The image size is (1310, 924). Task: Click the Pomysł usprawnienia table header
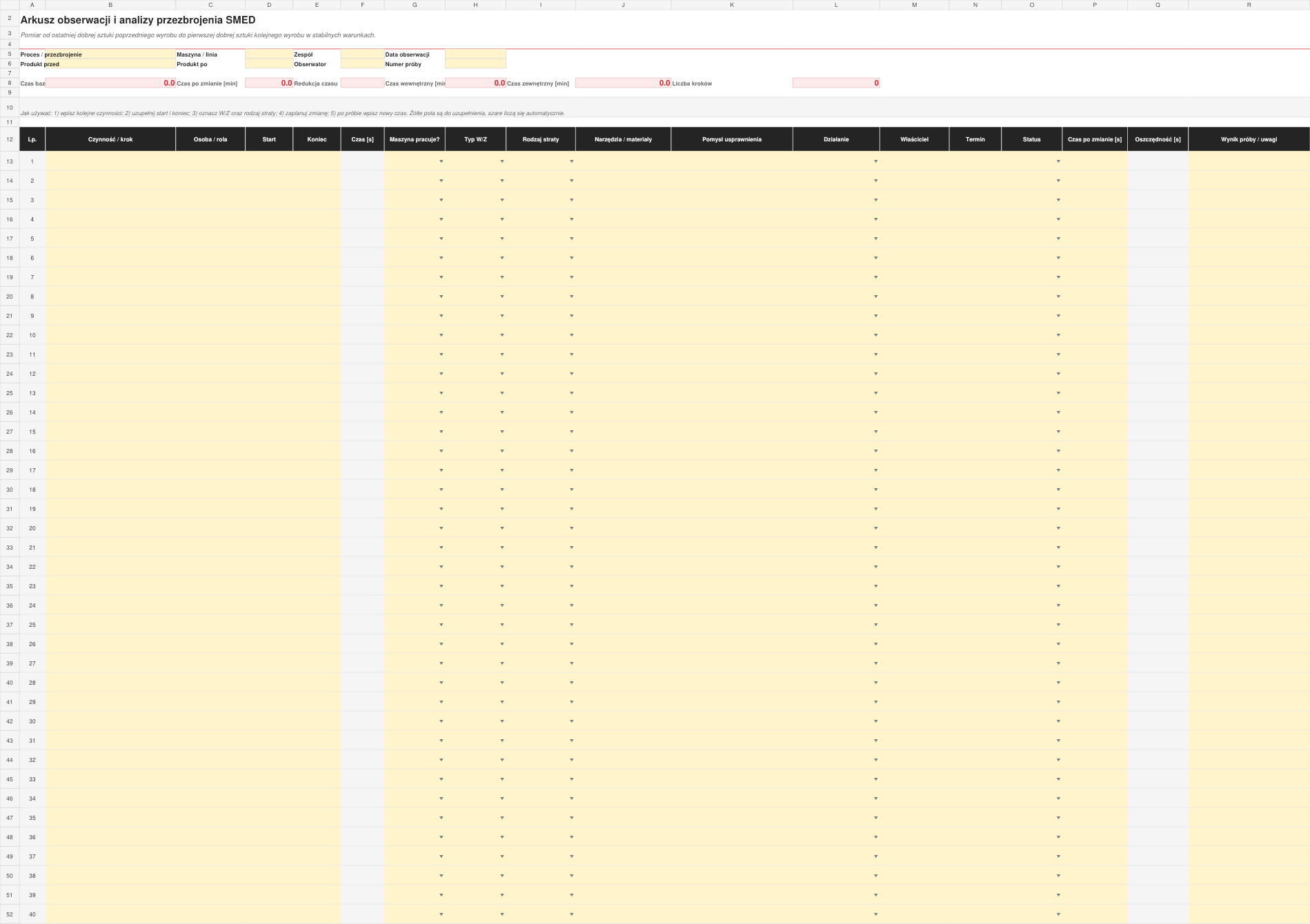732,139
